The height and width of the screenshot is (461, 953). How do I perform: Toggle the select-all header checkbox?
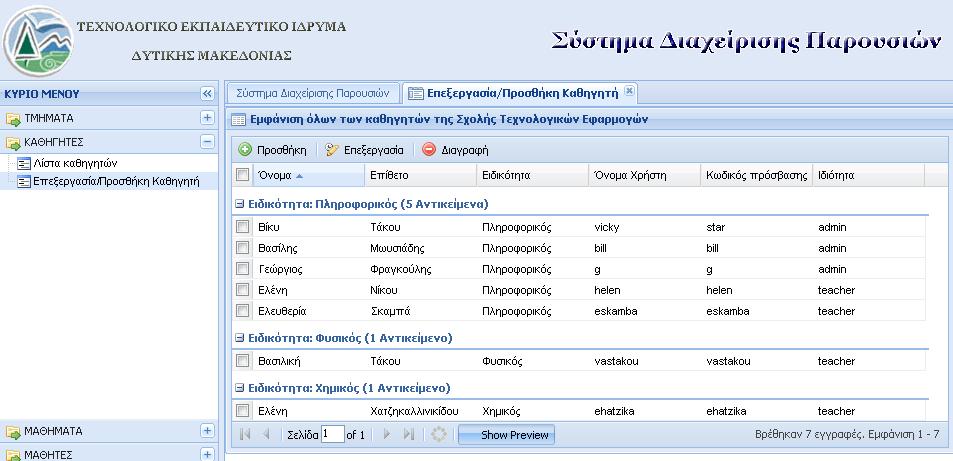coord(243,175)
